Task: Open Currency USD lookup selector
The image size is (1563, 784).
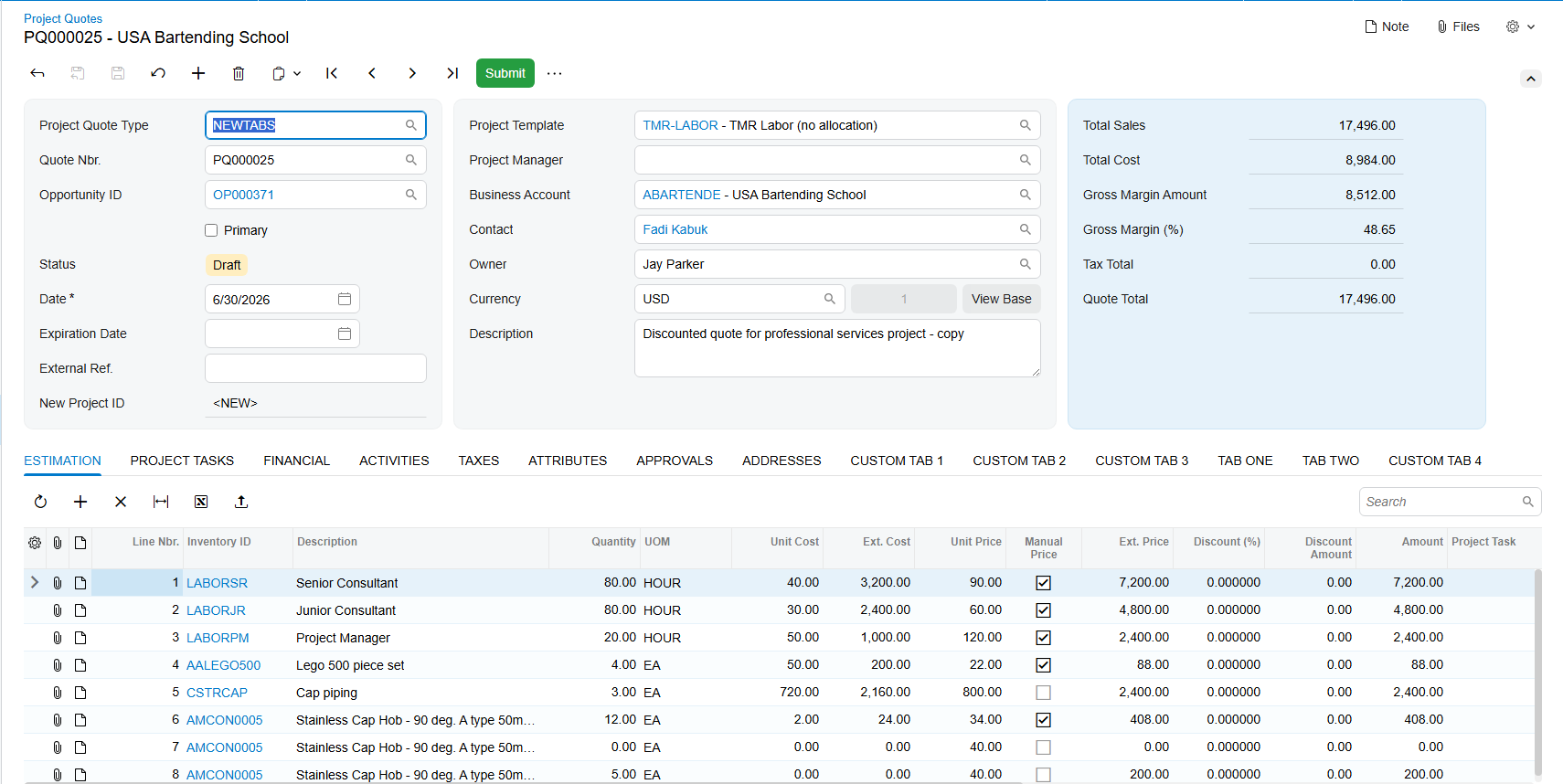Action: [830, 299]
